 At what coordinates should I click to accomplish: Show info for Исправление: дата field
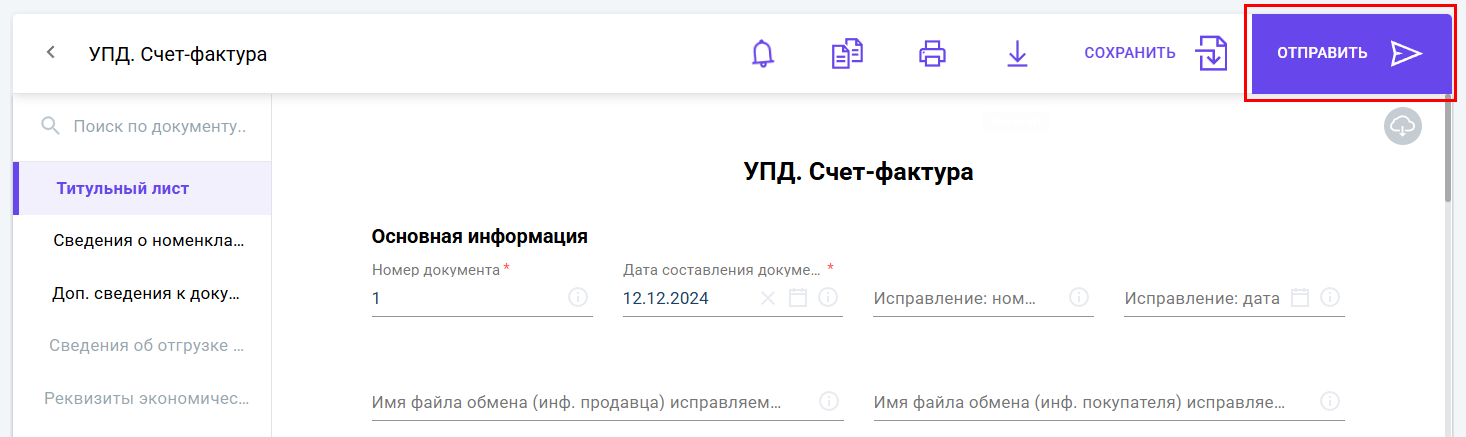point(1329,297)
